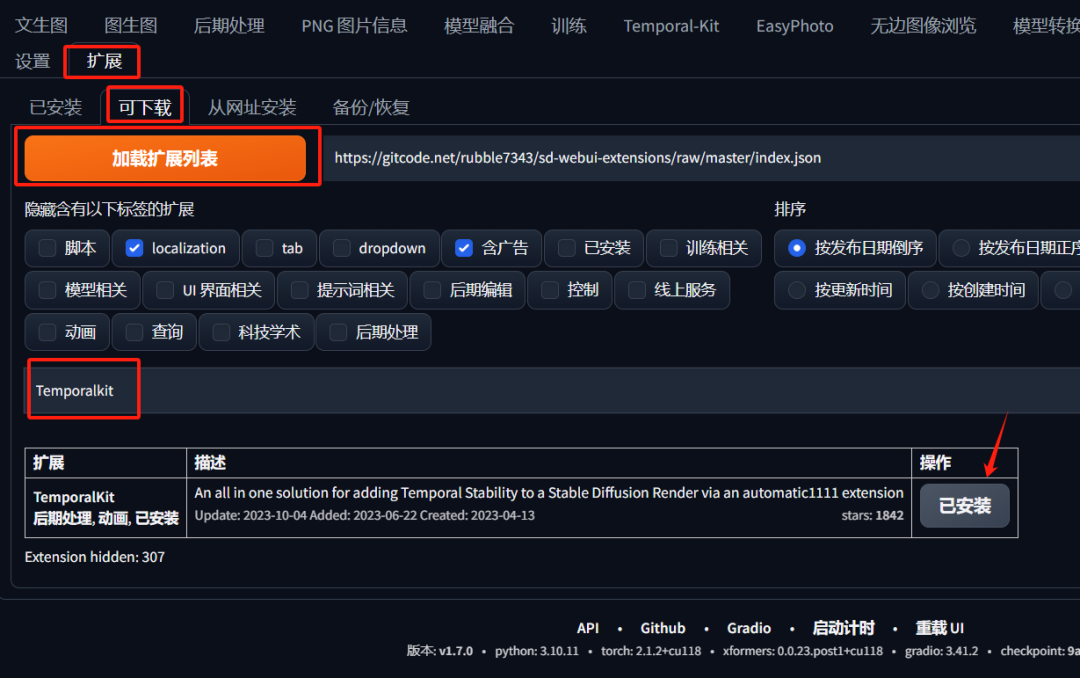The image size is (1080, 678).
Task: Switch to the 后期处理 top tab
Action: [229, 26]
